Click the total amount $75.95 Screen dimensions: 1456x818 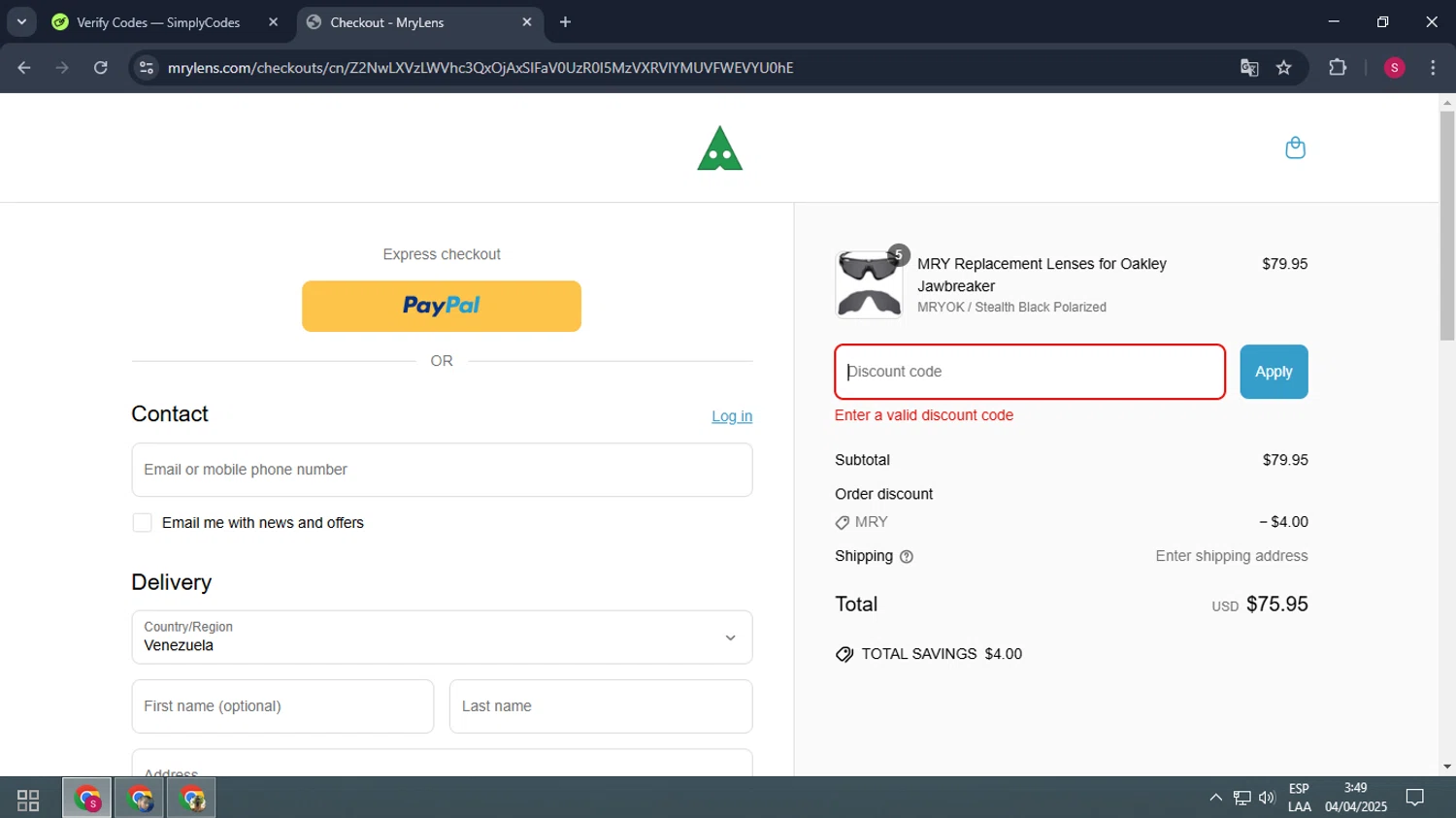[x=1276, y=605]
